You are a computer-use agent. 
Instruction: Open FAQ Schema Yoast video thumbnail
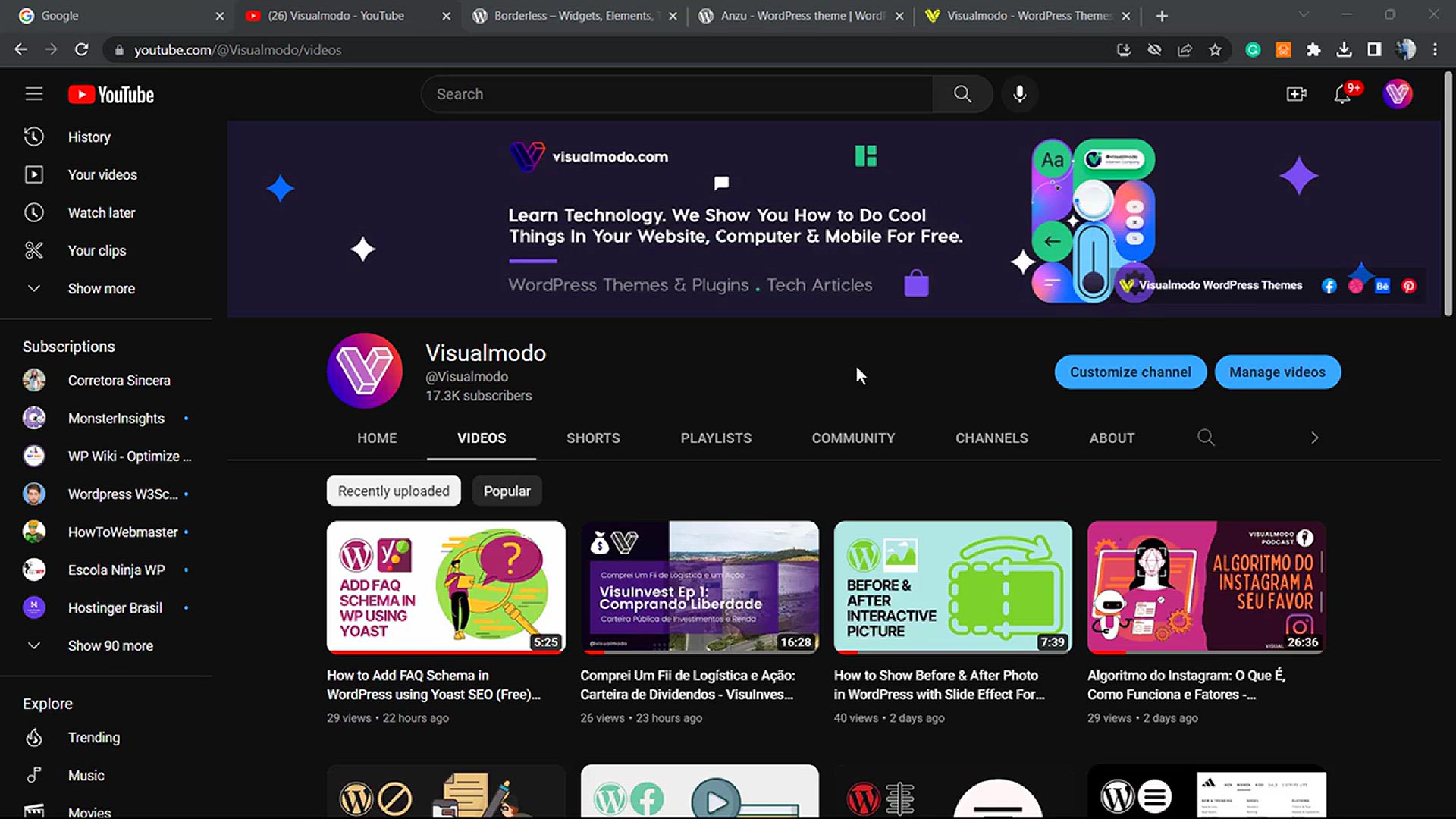pyautogui.click(x=446, y=587)
